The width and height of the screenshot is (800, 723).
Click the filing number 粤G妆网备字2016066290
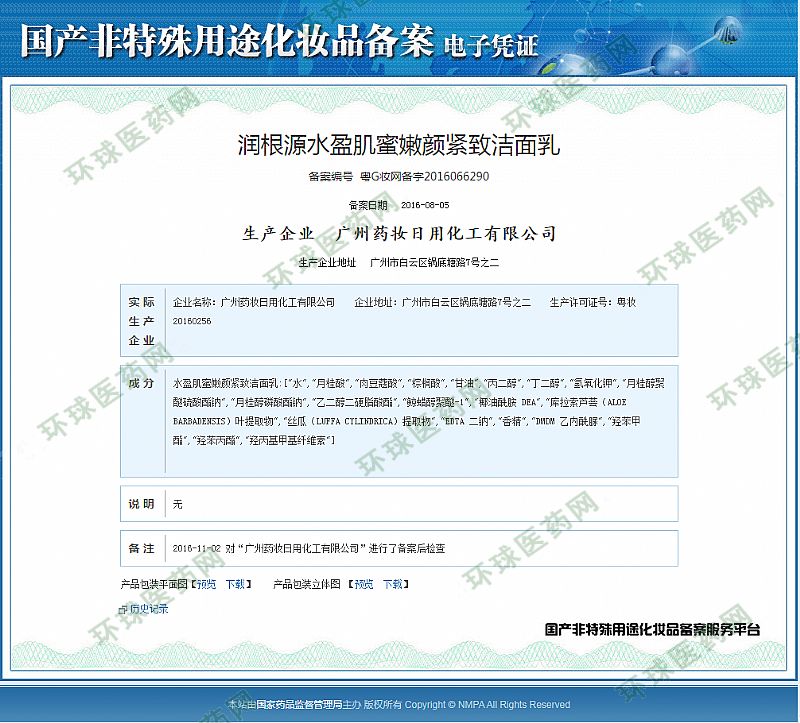coord(424,177)
